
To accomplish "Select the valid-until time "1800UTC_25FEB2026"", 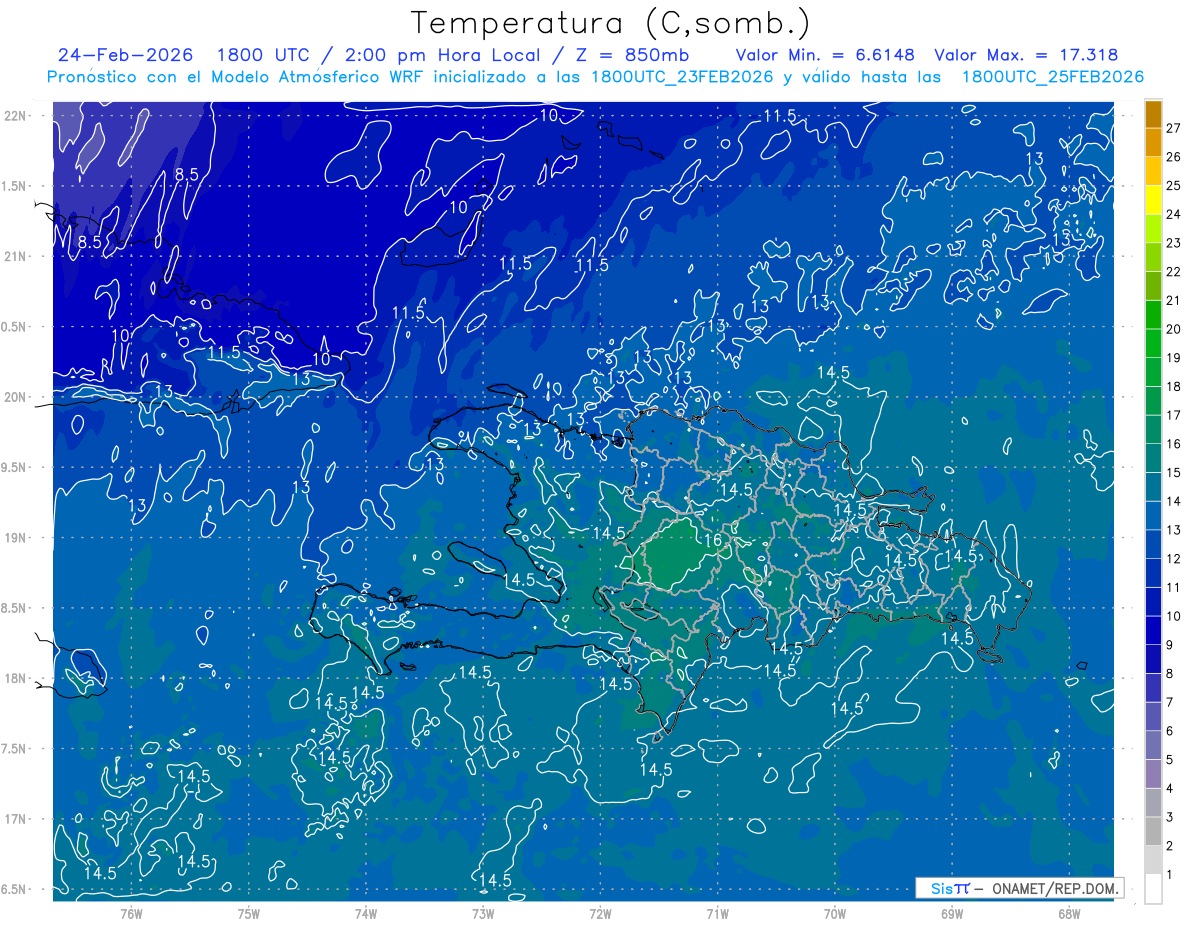I will 1053,77.
